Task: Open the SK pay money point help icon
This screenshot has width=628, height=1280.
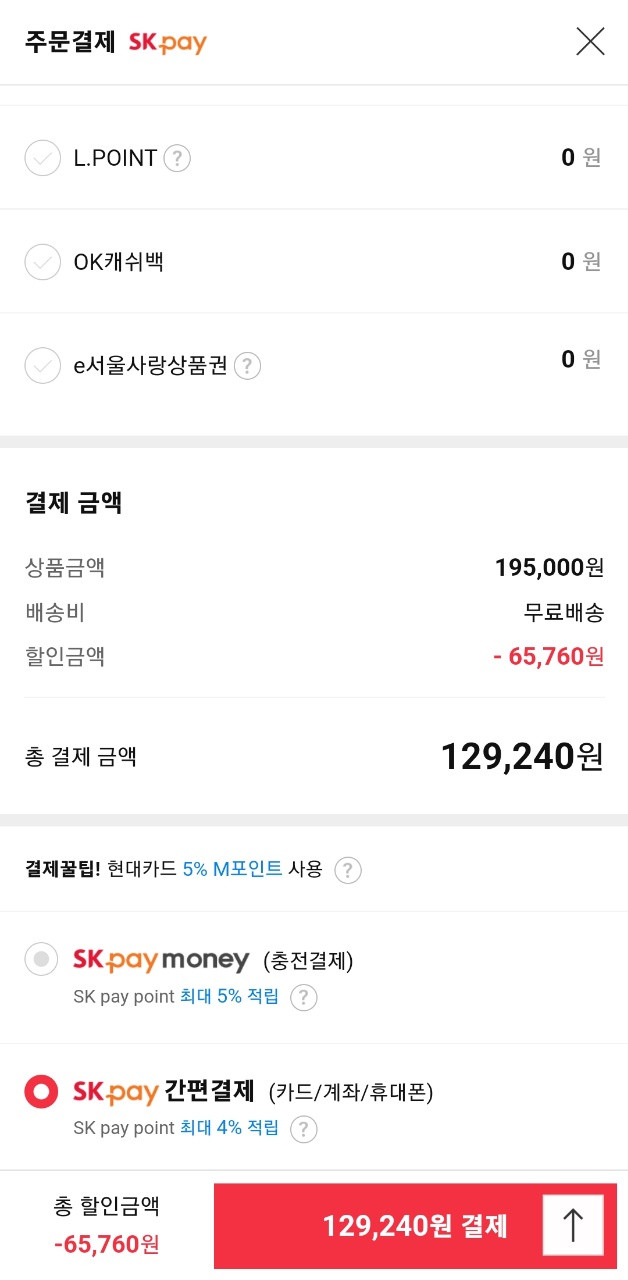Action: click(303, 997)
